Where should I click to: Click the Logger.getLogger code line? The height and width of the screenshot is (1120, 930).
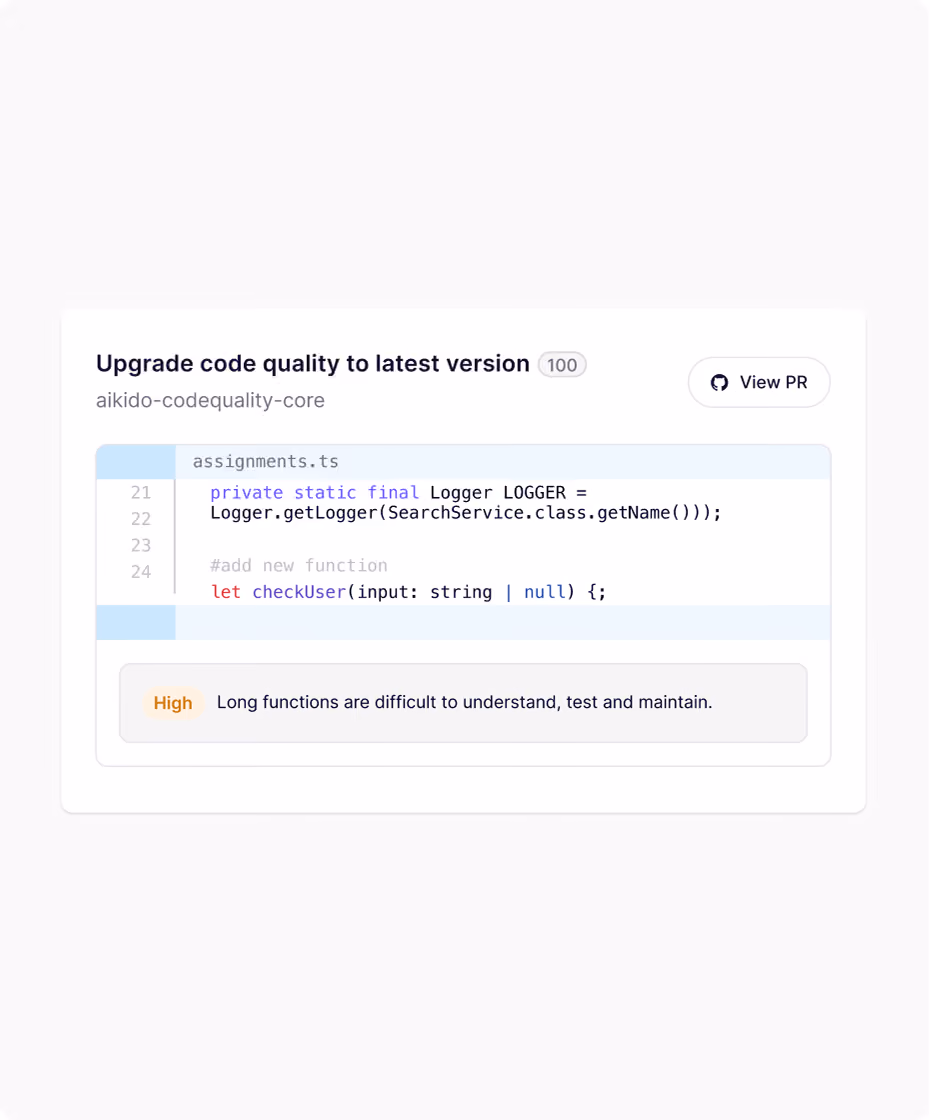[x=466, y=513]
